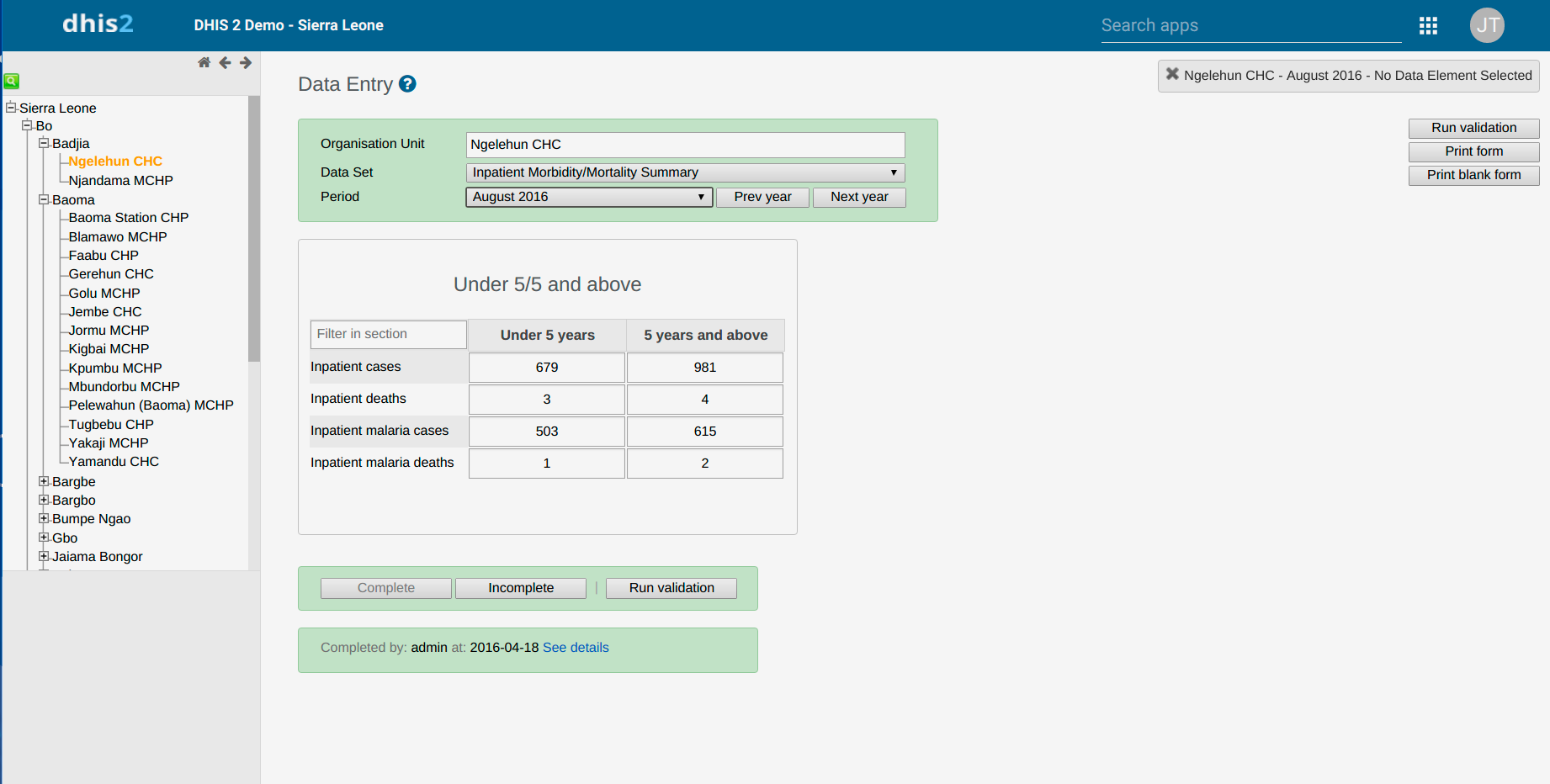Image resolution: width=1550 pixels, height=784 pixels.
Task: Close the Ngelehun CHC info banner
Action: click(x=1172, y=74)
